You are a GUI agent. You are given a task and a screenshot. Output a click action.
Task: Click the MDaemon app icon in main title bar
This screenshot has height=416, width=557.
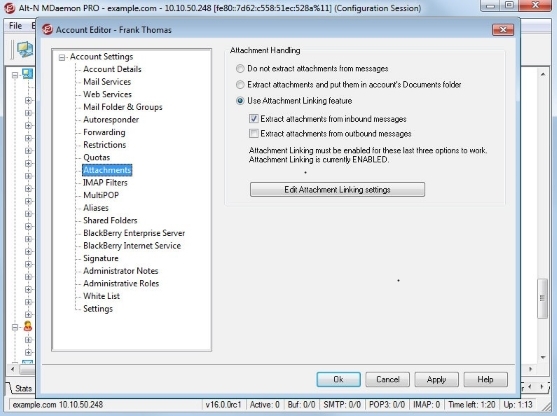[x=9, y=8]
